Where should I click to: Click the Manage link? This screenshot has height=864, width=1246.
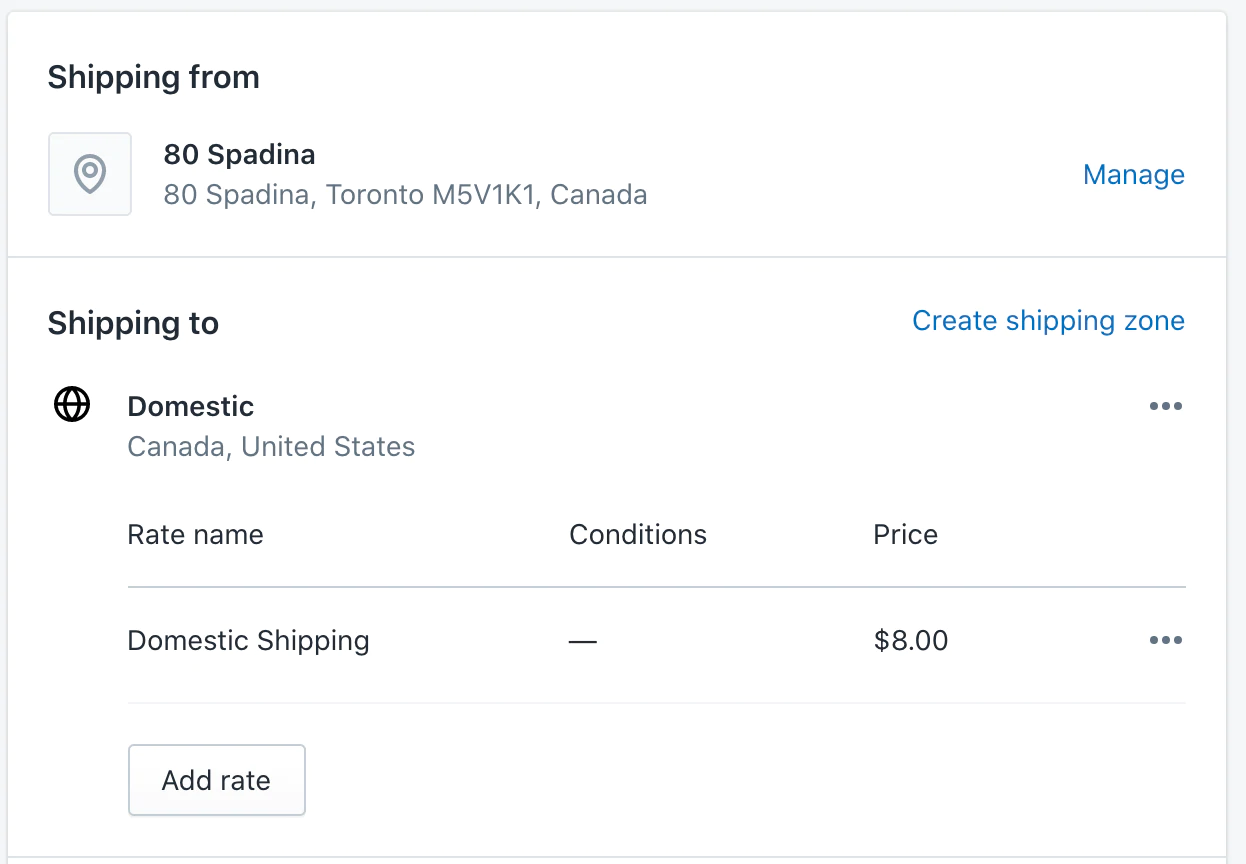coord(1133,174)
